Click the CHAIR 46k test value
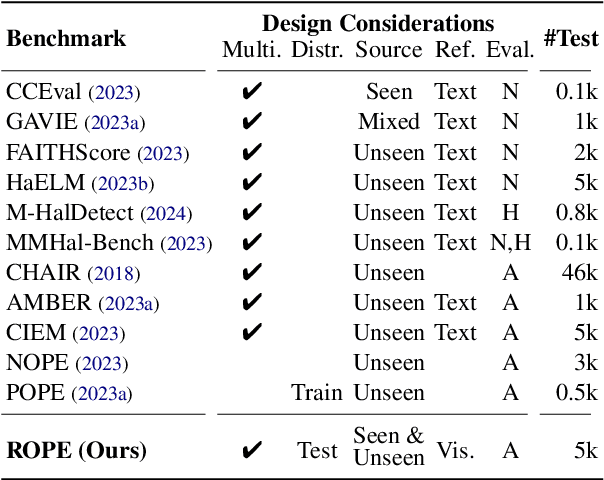Image resolution: width=604 pixels, height=480 pixels. [579, 273]
